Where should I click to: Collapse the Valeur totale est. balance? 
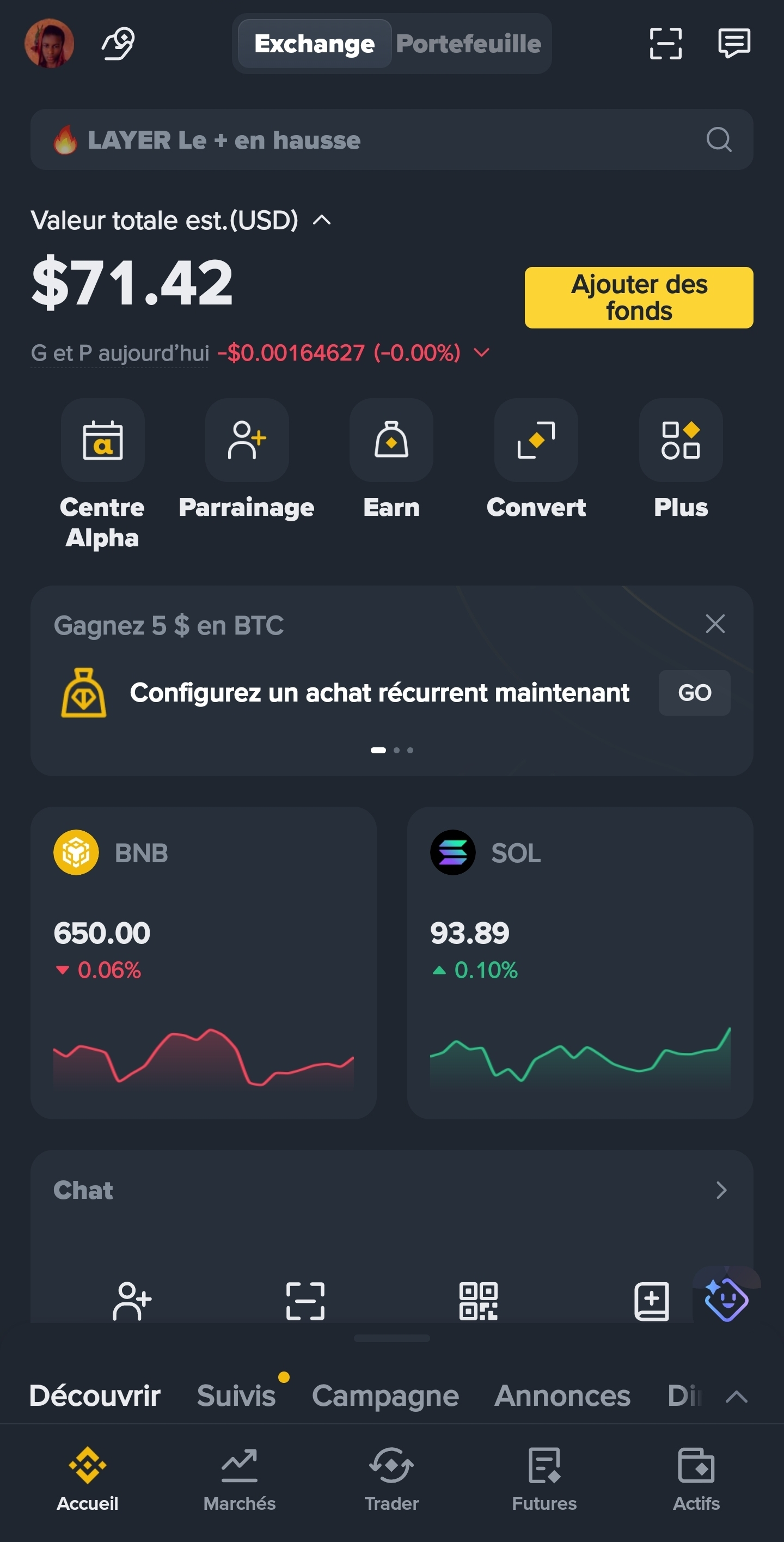(x=322, y=220)
